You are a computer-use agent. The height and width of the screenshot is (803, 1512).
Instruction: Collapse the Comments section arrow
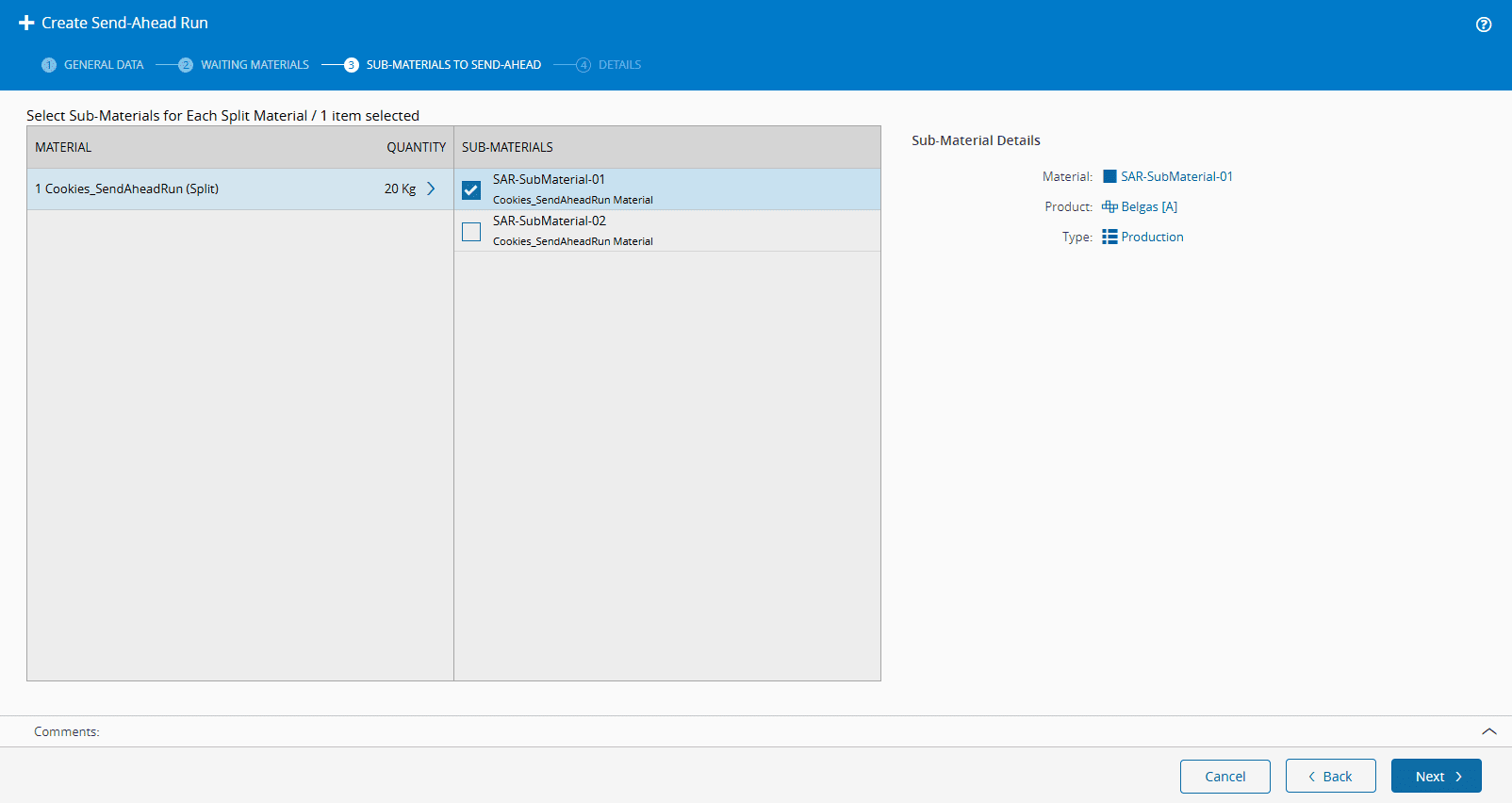tap(1488, 731)
